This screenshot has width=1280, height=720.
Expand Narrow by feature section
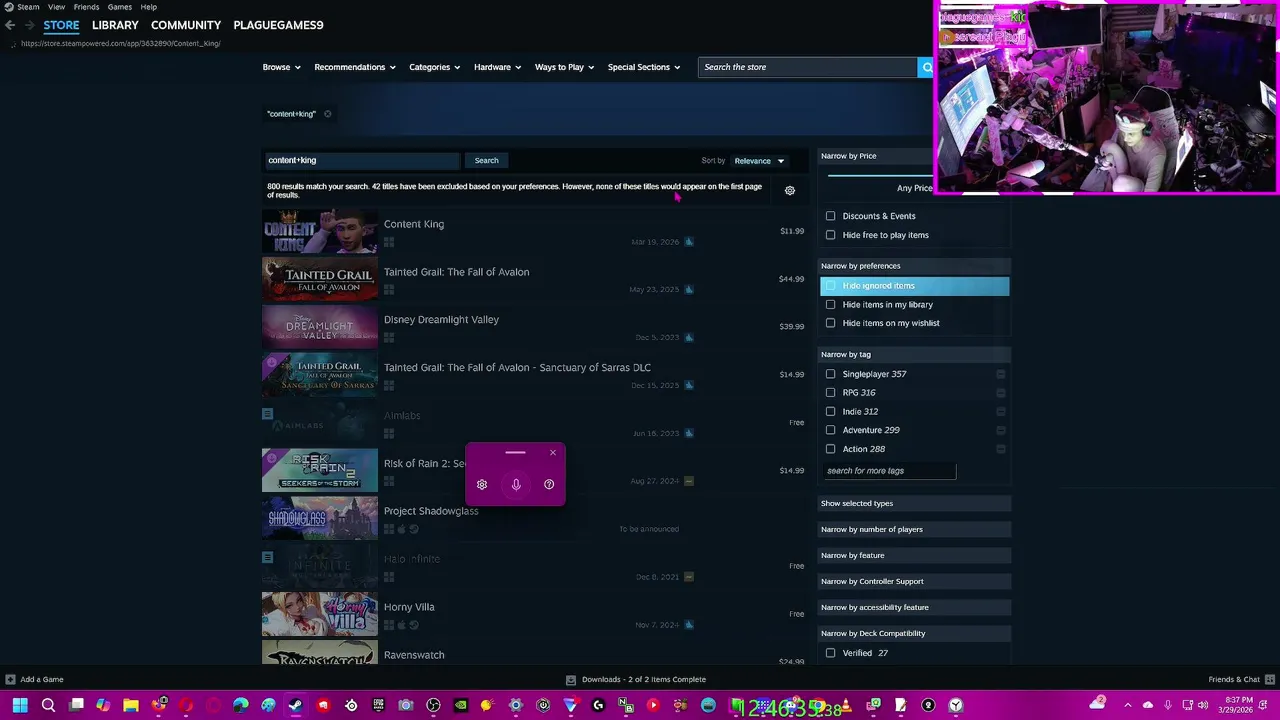point(914,555)
